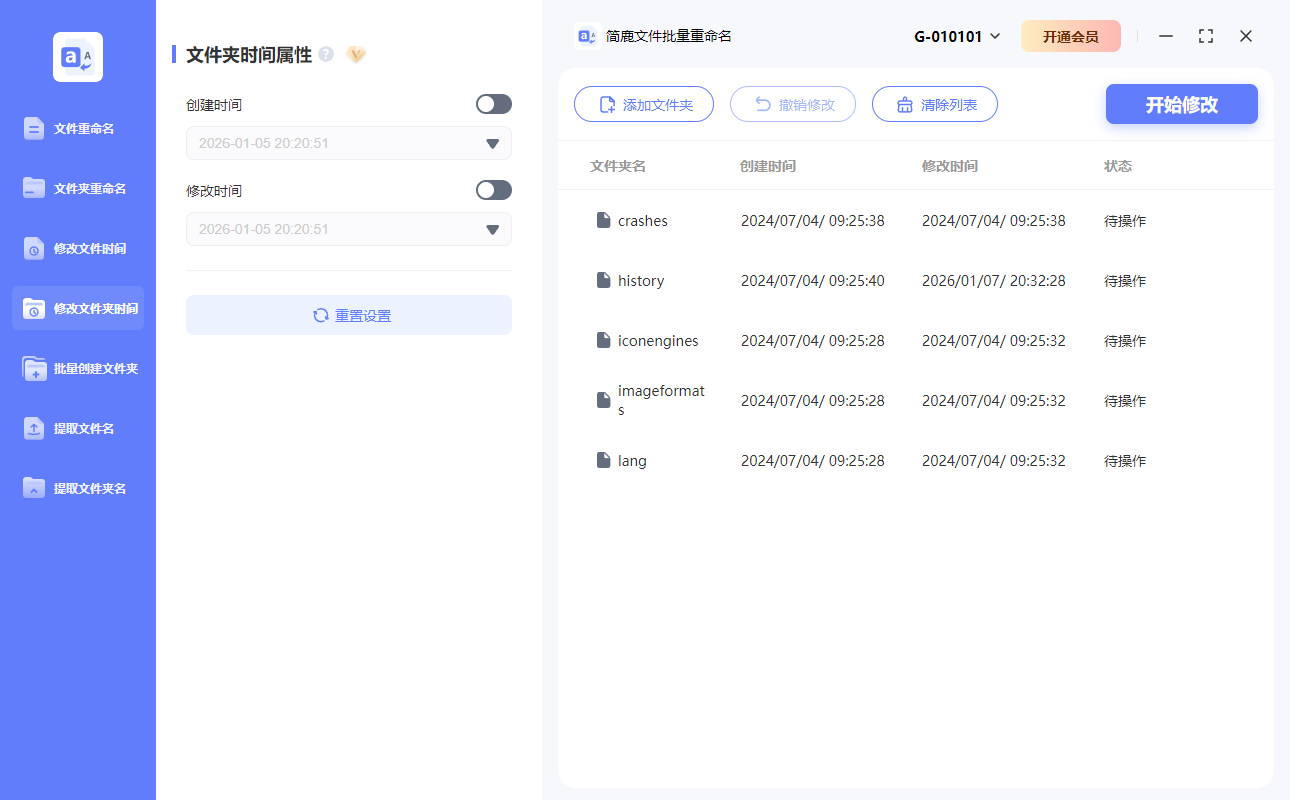
Task: Open the 文件夹重命名 tool icon
Action: point(34,188)
